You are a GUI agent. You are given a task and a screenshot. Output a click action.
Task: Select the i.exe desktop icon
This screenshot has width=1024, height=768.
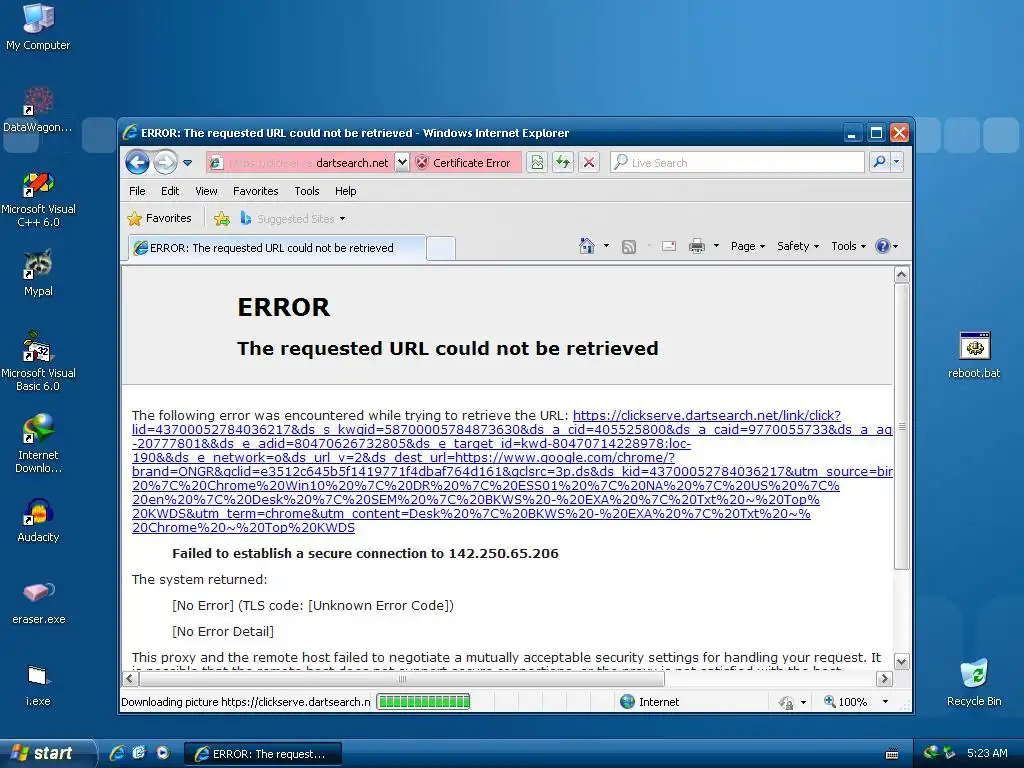(x=38, y=684)
